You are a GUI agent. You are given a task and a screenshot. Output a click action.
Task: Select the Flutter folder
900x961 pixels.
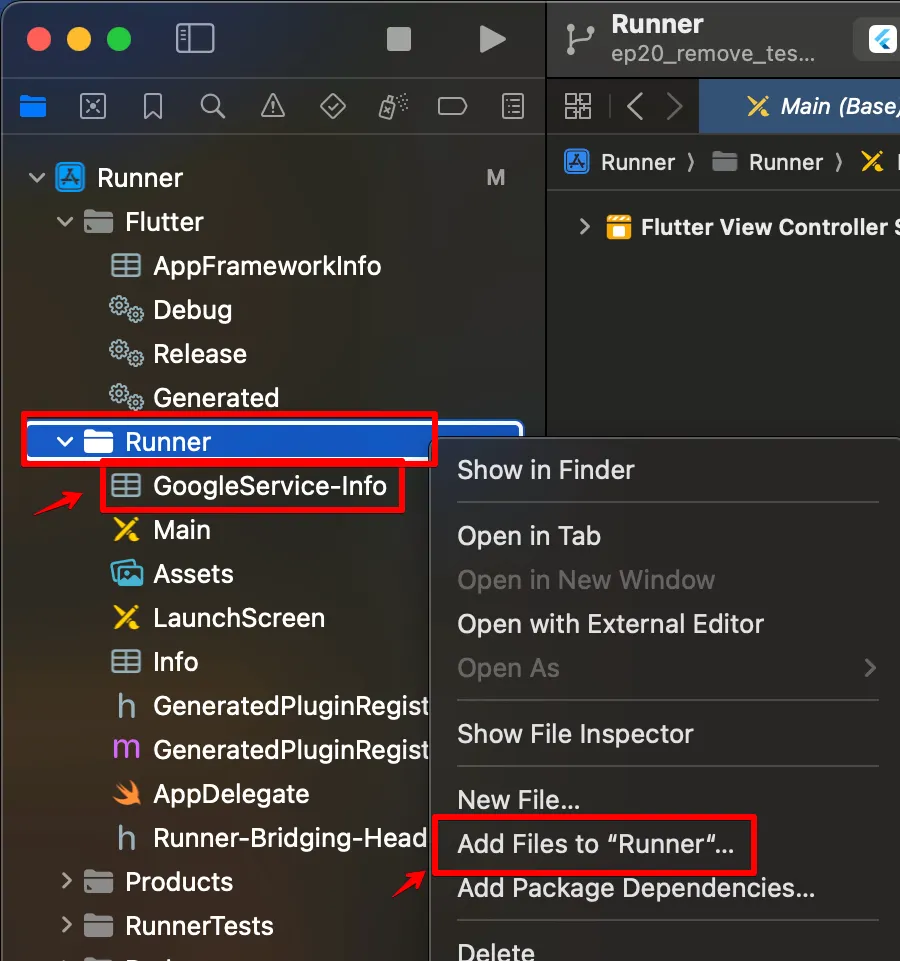(143, 222)
